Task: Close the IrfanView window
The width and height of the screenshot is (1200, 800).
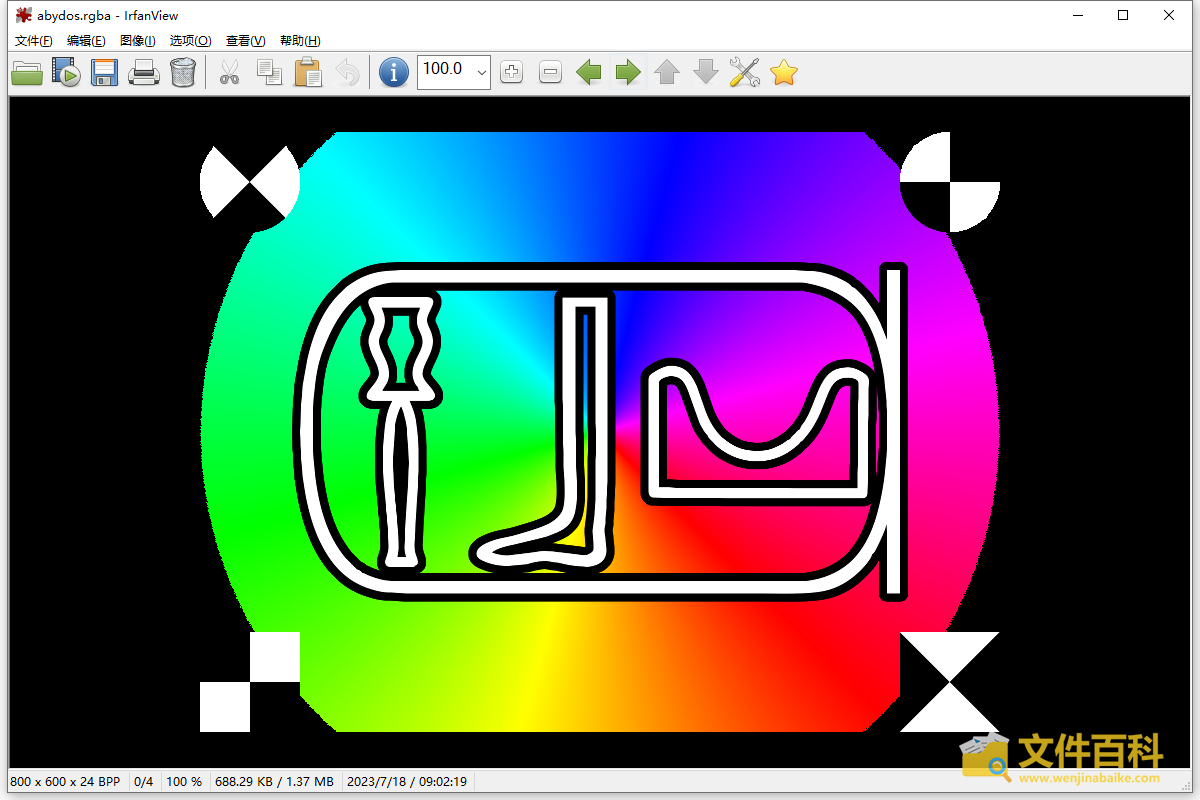Action: coord(1169,15)
